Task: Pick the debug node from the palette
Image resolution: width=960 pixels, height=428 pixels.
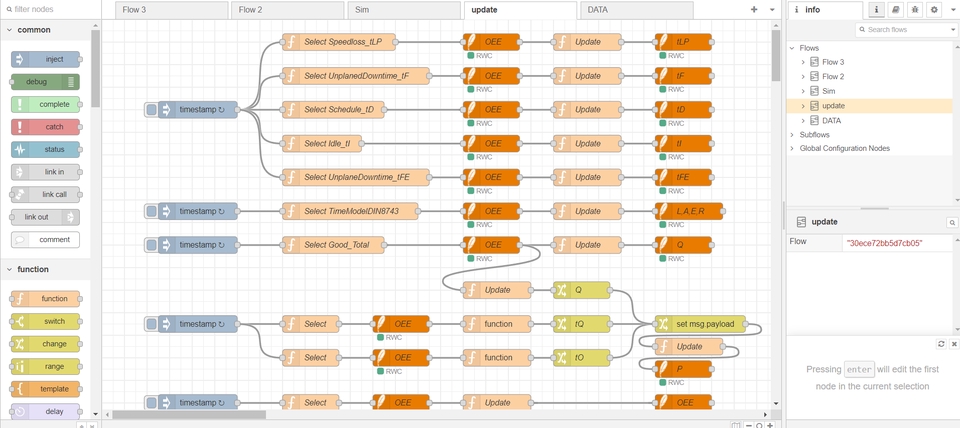Action: tap(45, 82)
